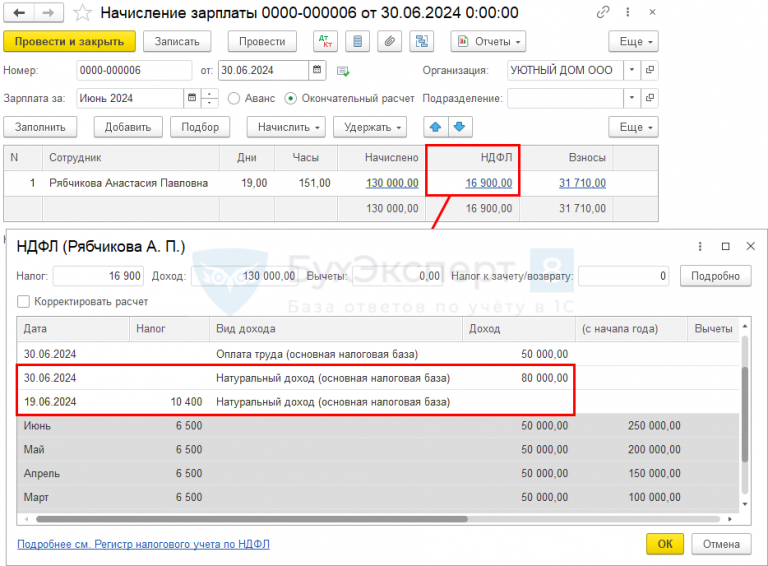768x566 pixels.
Task: Select the Апрель summary row
Action: [378, 473]
